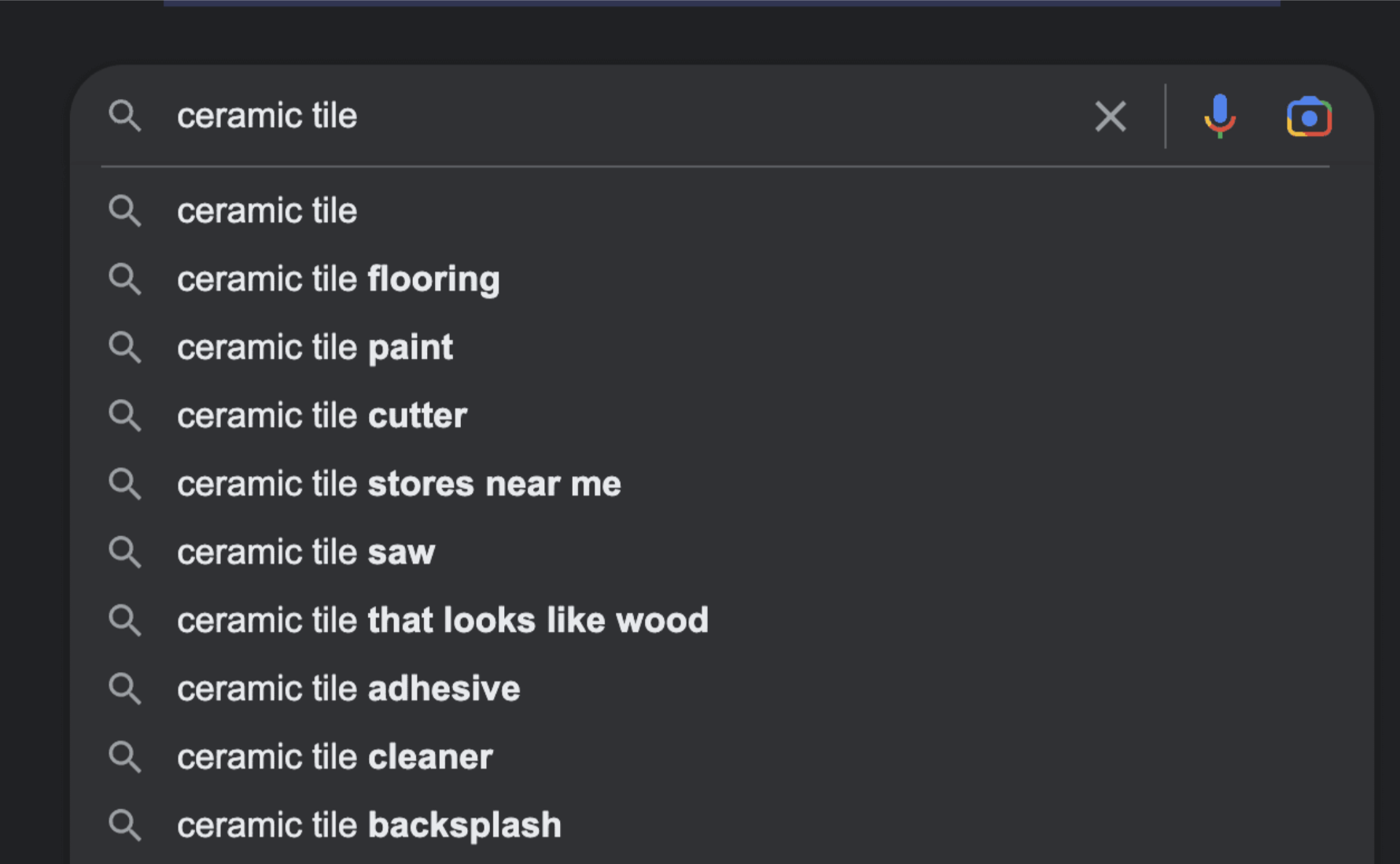The image size is (1400, 864).
Task: Click magnifier icon beside adhesive suggestion
Action: click(125, 689)
